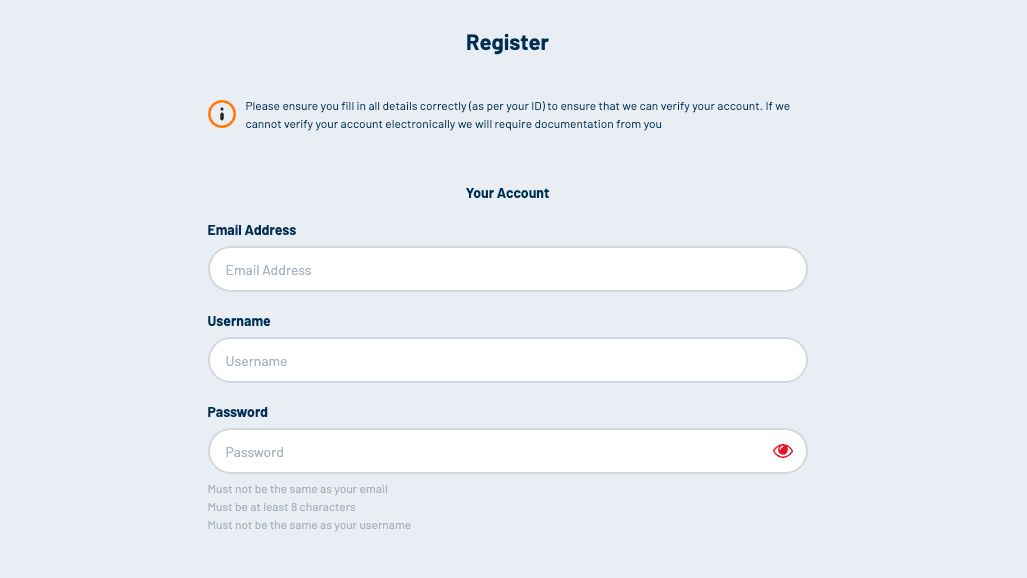Click the 'Must not be the same as your username' hint
Viewport: 1027px width, 578px height.
[309, 525]
